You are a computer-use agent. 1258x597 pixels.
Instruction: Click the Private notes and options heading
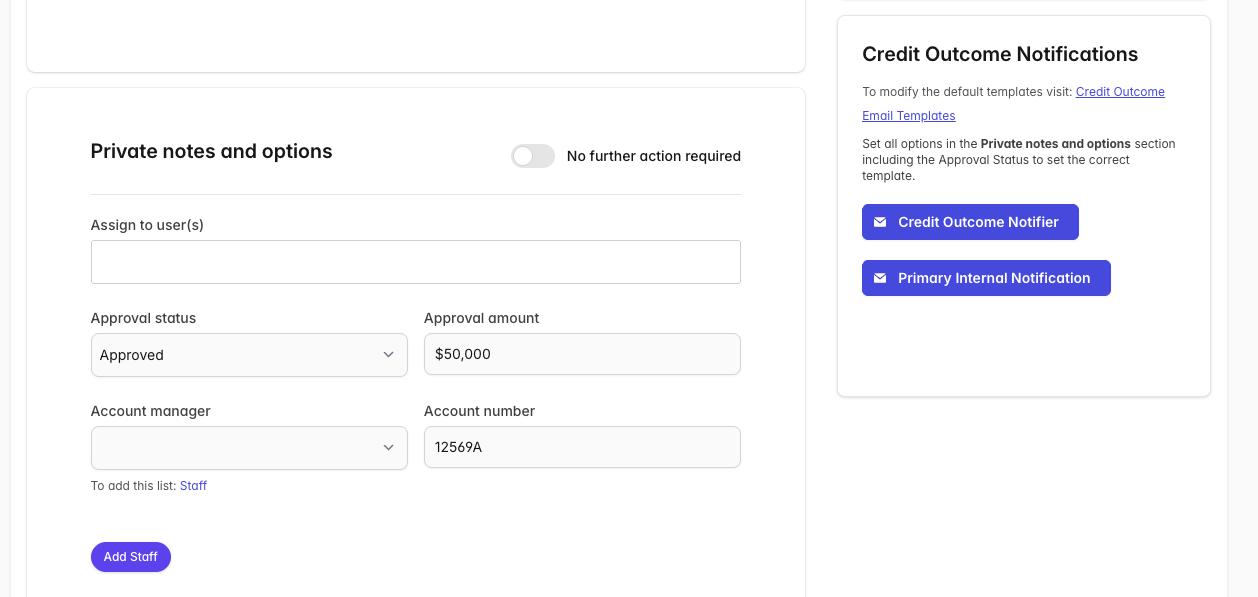[x=211, y=152]
